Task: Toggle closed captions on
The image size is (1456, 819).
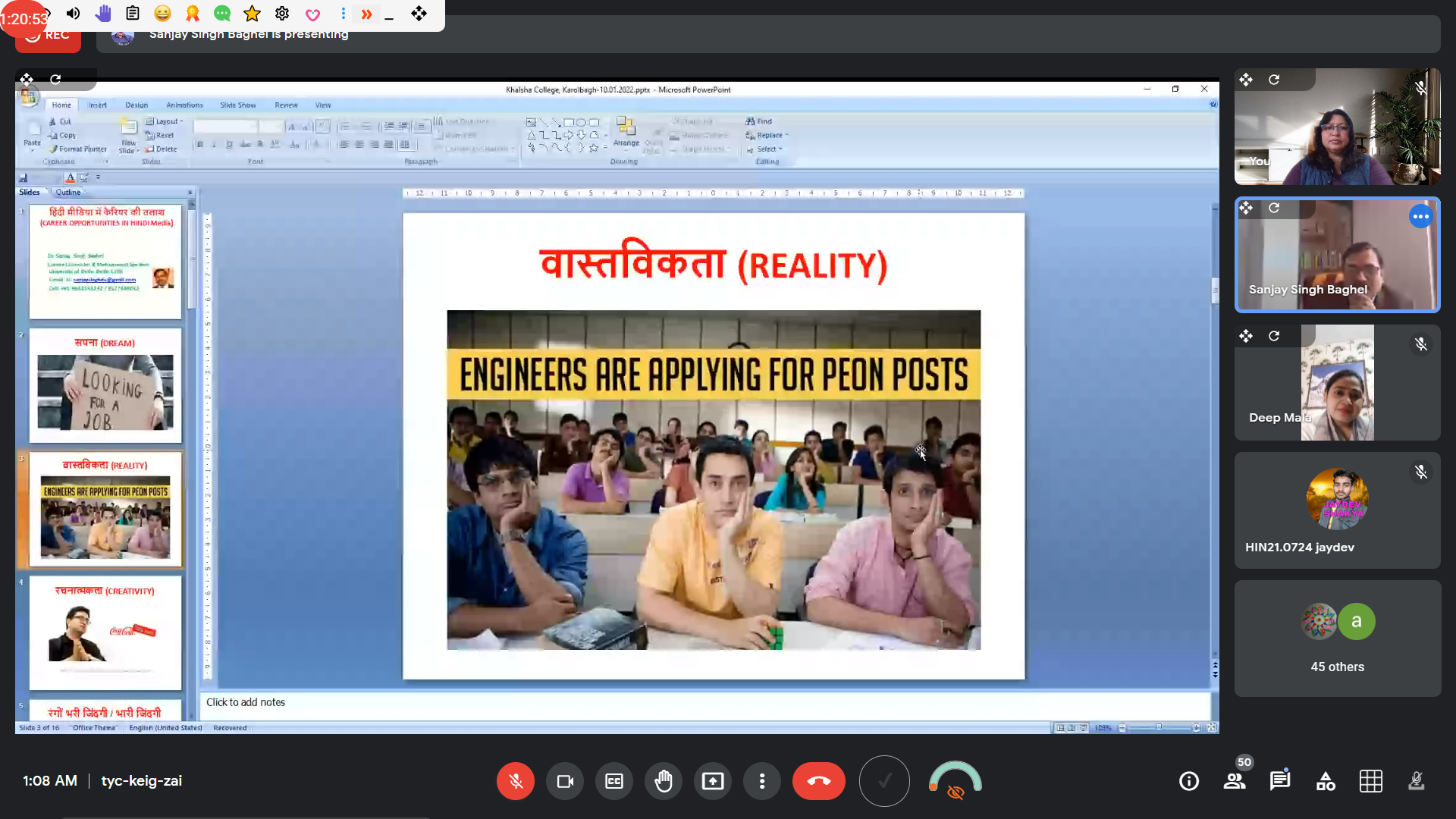Action: tap(614, 781)
